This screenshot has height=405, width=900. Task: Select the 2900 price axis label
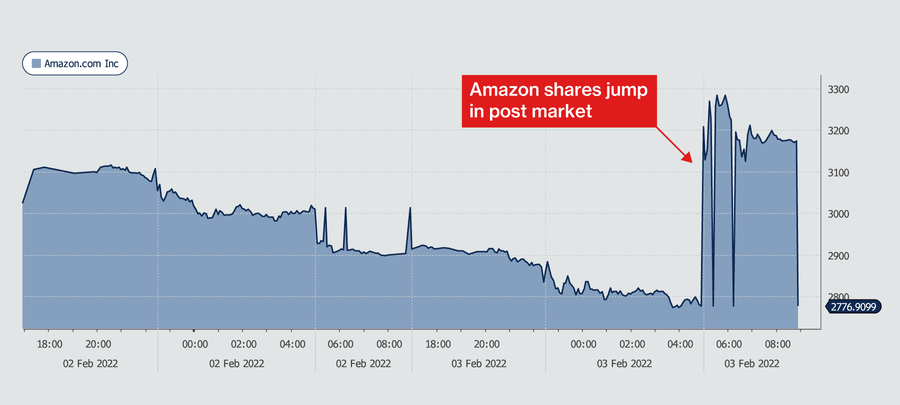[x=837, y=256]
